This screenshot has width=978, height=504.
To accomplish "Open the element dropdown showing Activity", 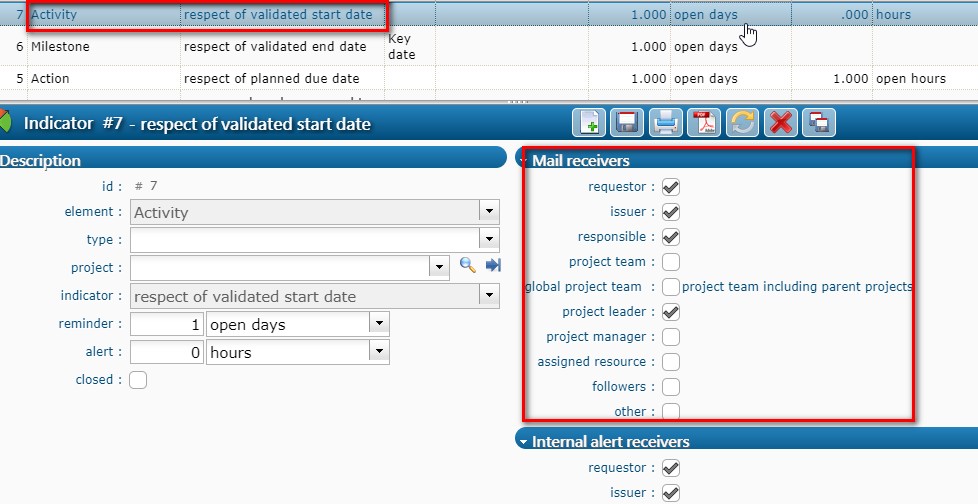I will pos(489,211).
